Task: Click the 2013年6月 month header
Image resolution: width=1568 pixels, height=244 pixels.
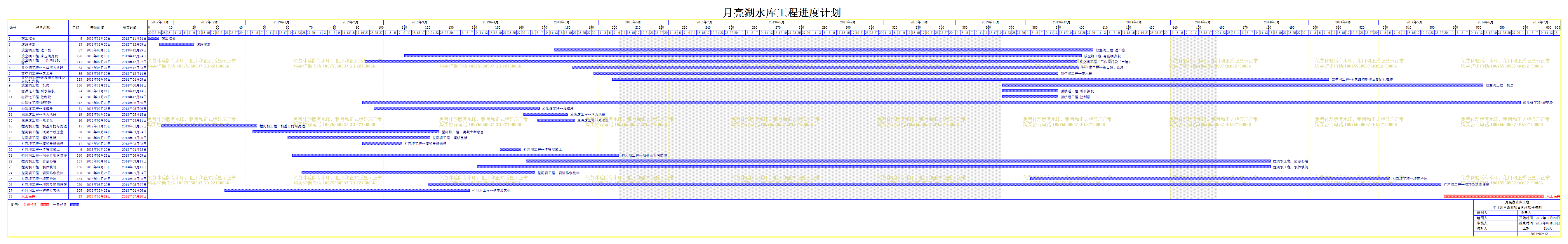Action: pyautogui.click(x=633, y=22)
